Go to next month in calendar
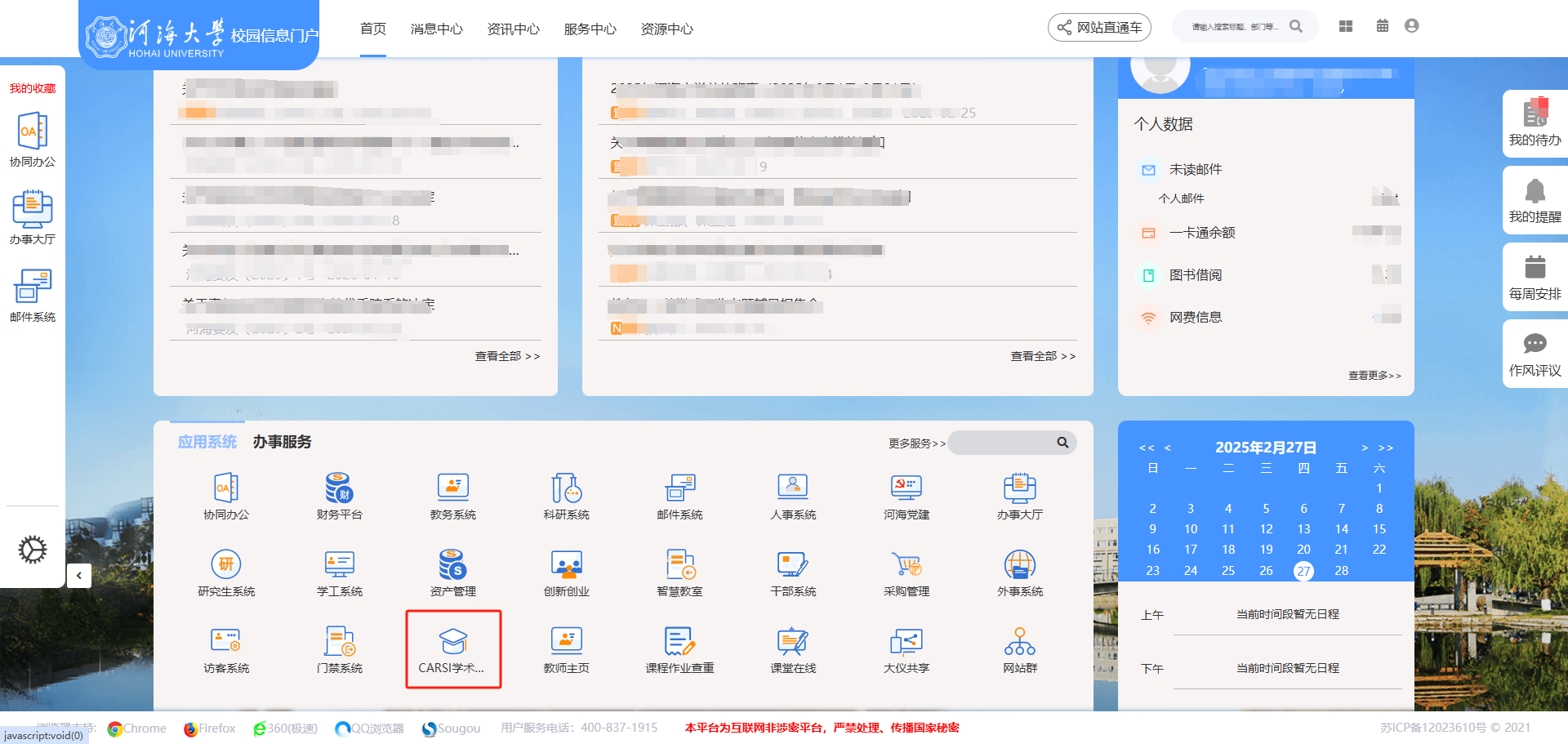Screen dimensions: 1568x744 point(1365,448)
